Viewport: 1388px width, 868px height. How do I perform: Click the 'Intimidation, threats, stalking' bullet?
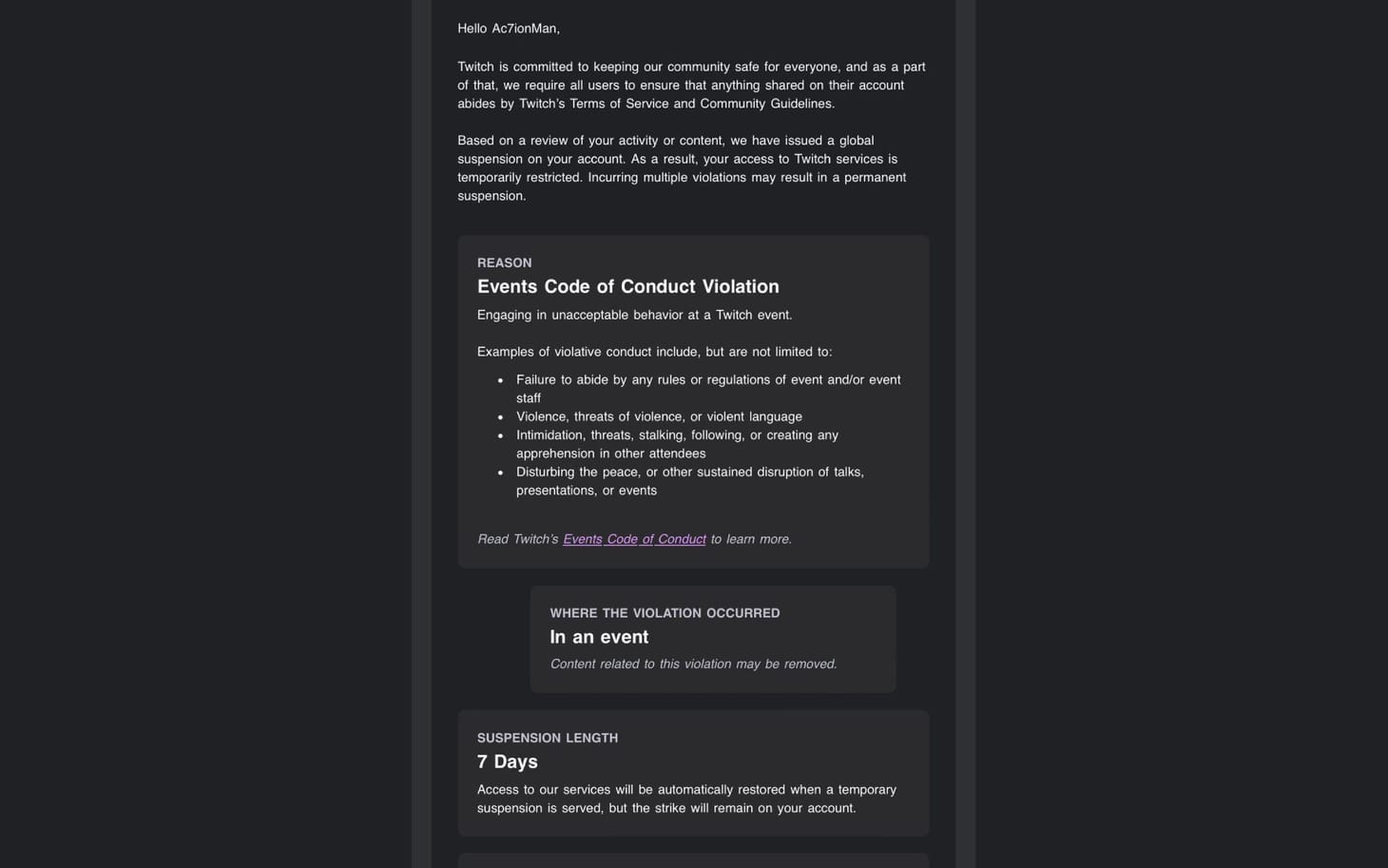tap(677, 444)
